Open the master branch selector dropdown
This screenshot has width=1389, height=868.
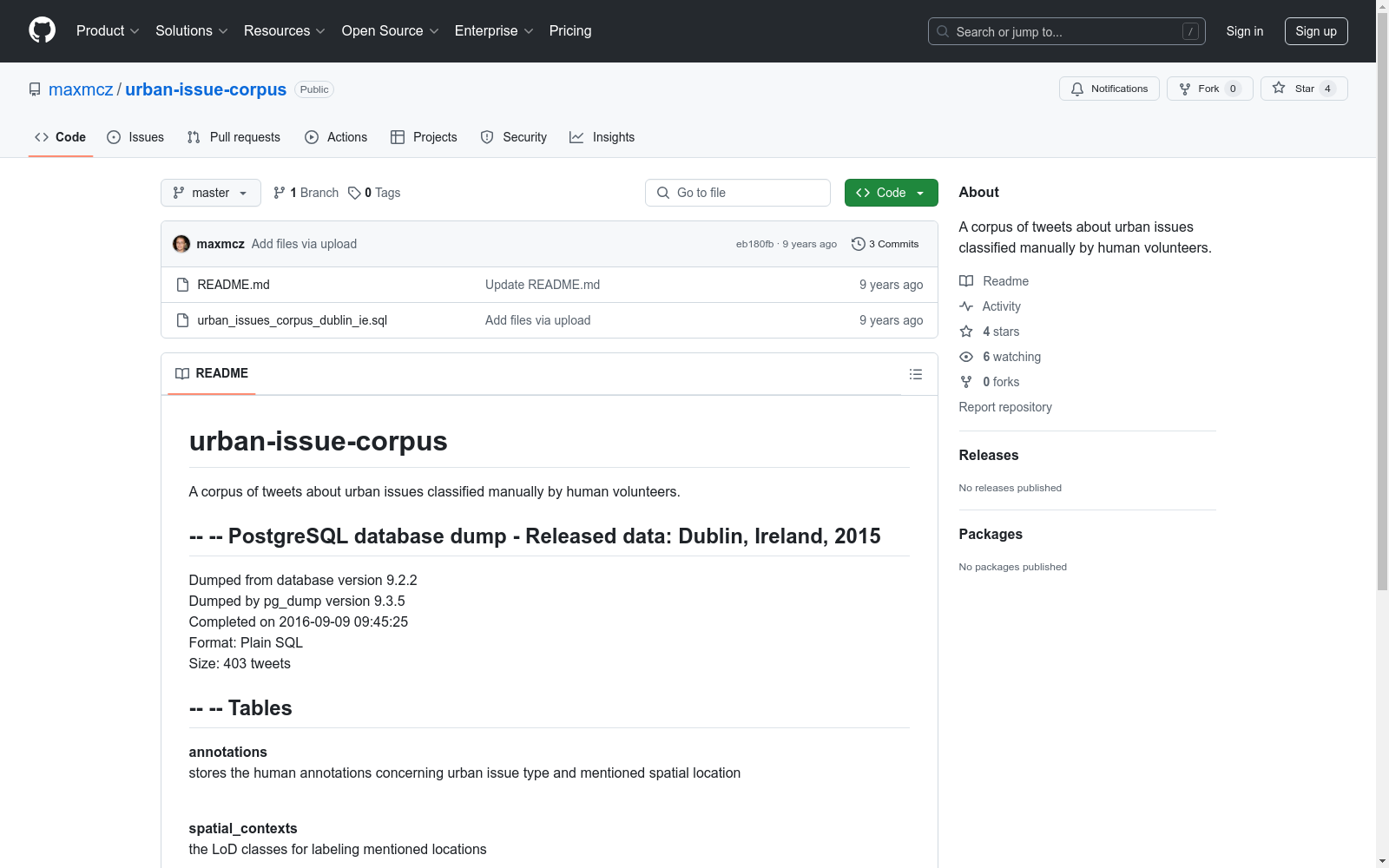[x=211, y=193]
